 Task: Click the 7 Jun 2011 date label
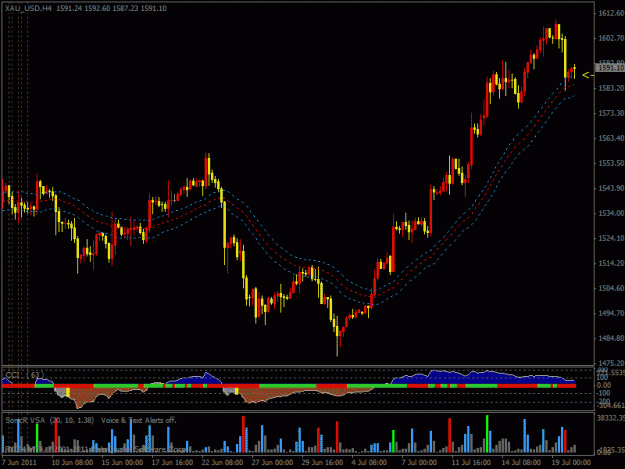19,463
